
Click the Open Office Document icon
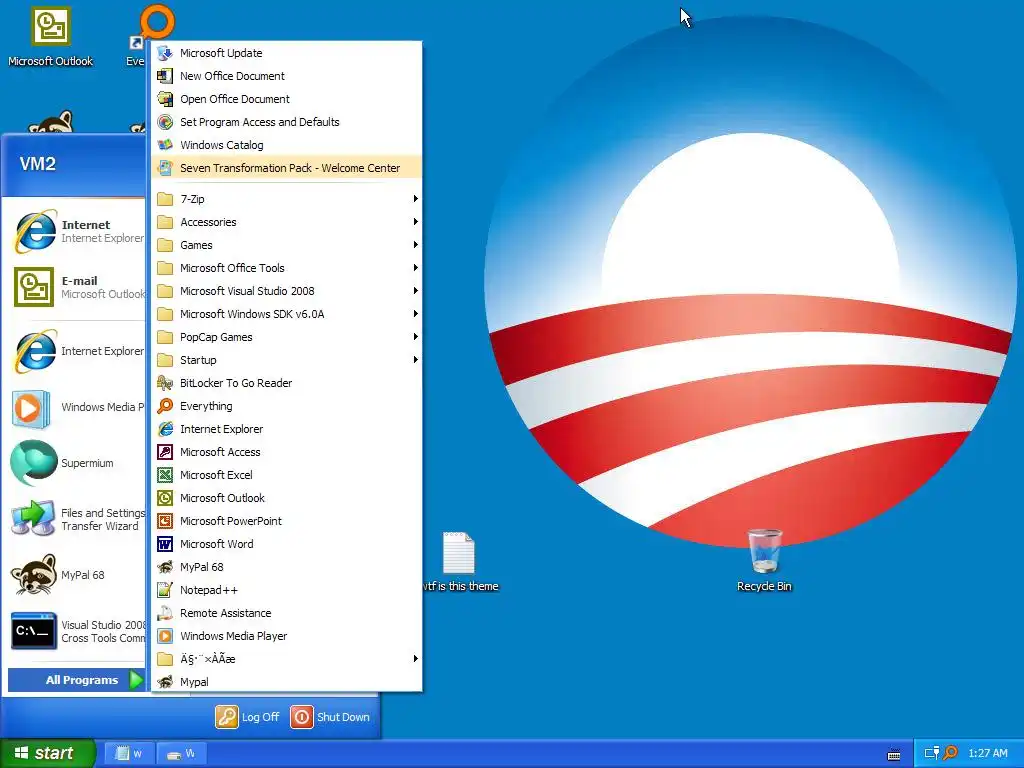(x=165, y=99)
